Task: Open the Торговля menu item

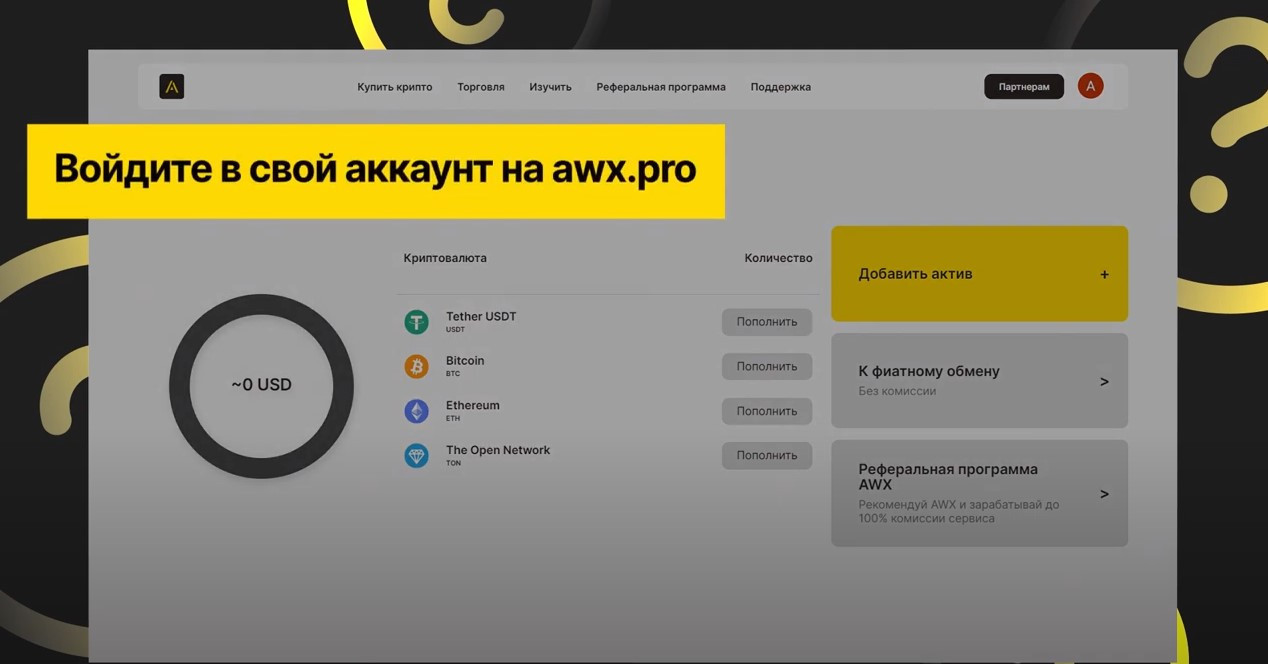Action: point(481,87)
